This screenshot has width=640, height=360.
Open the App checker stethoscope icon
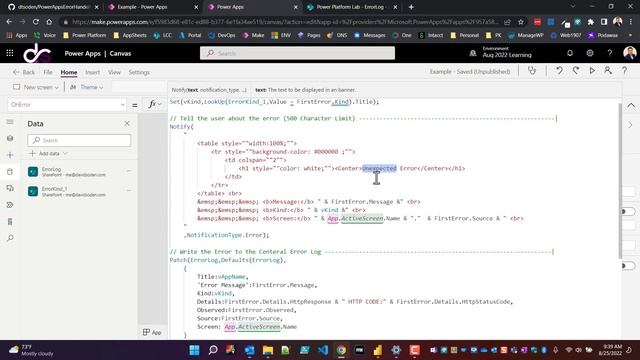pos(532,71)
